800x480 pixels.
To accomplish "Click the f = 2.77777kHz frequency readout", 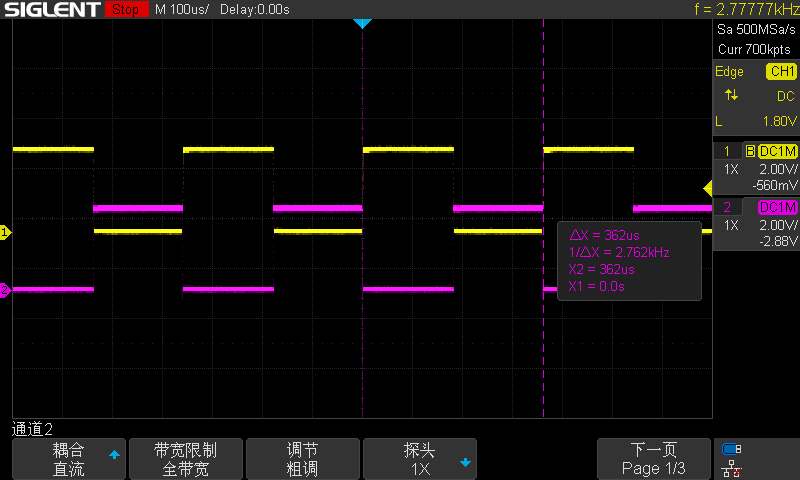I will click(746, 9).
